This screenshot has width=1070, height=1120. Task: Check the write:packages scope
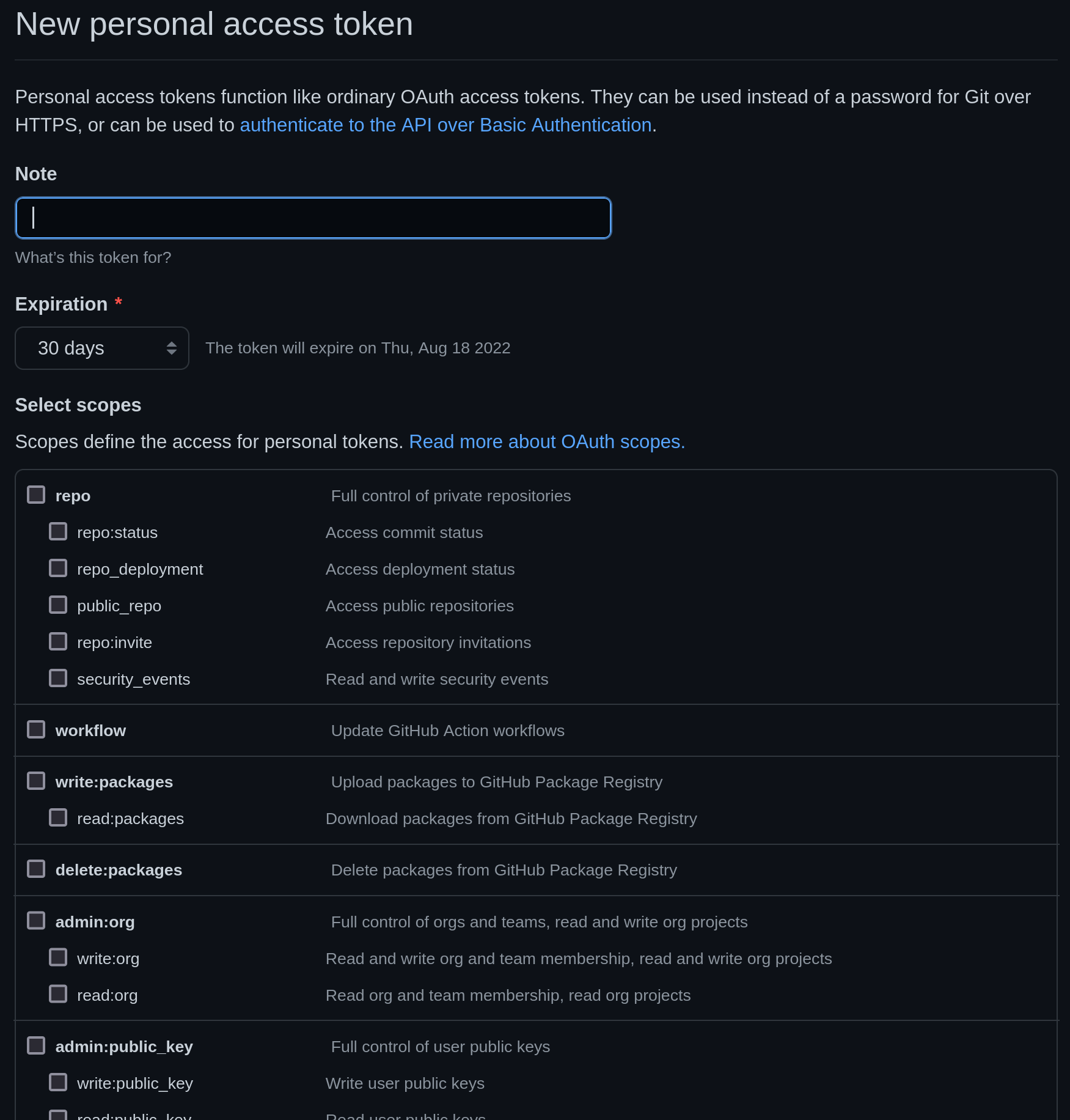click(36, 780)
